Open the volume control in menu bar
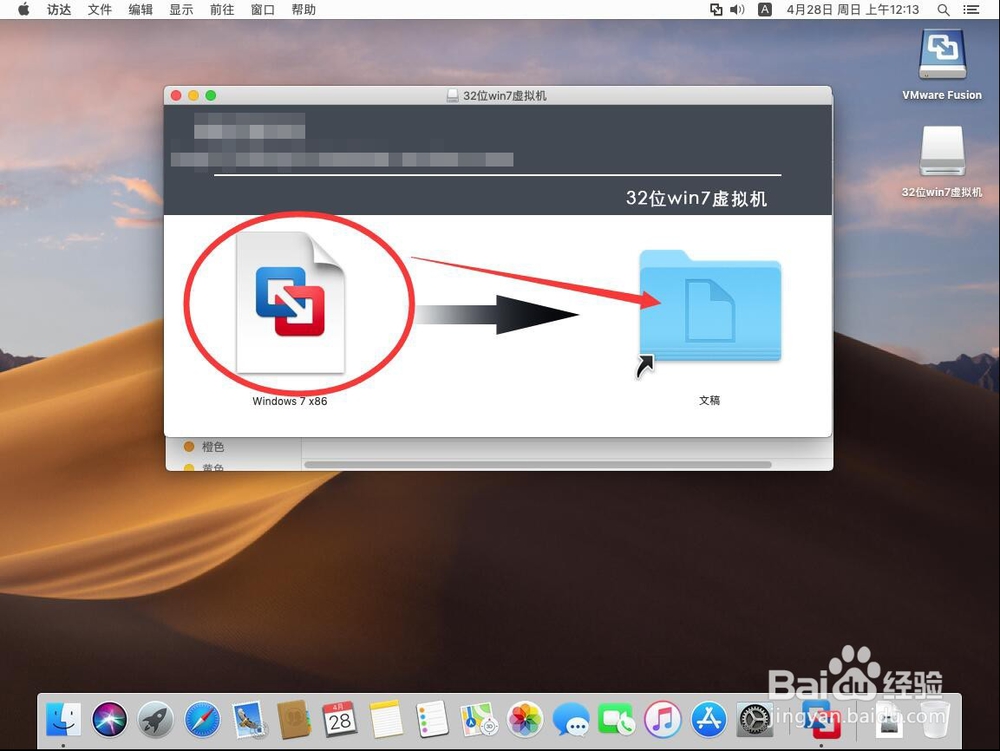Viewport: 1000px width, 751px height. (x=738, y=10)
